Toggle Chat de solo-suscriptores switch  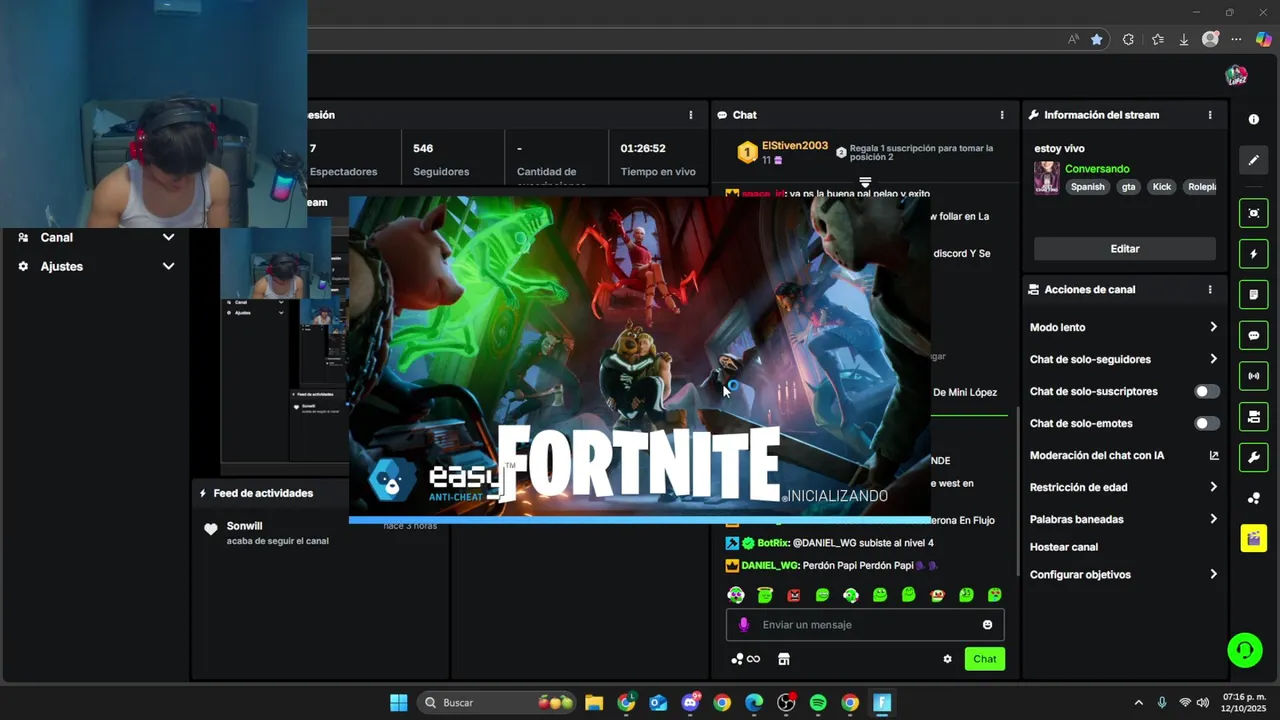coord(1207,392)
